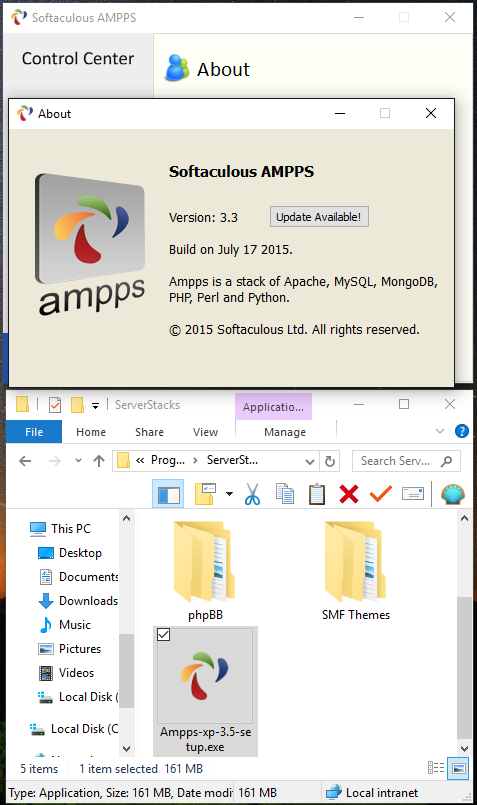The height and width of the screenshot is (805, 477).
Task: Click the About user icon in the main AMPPS window
Action: [x=178, y=68]
